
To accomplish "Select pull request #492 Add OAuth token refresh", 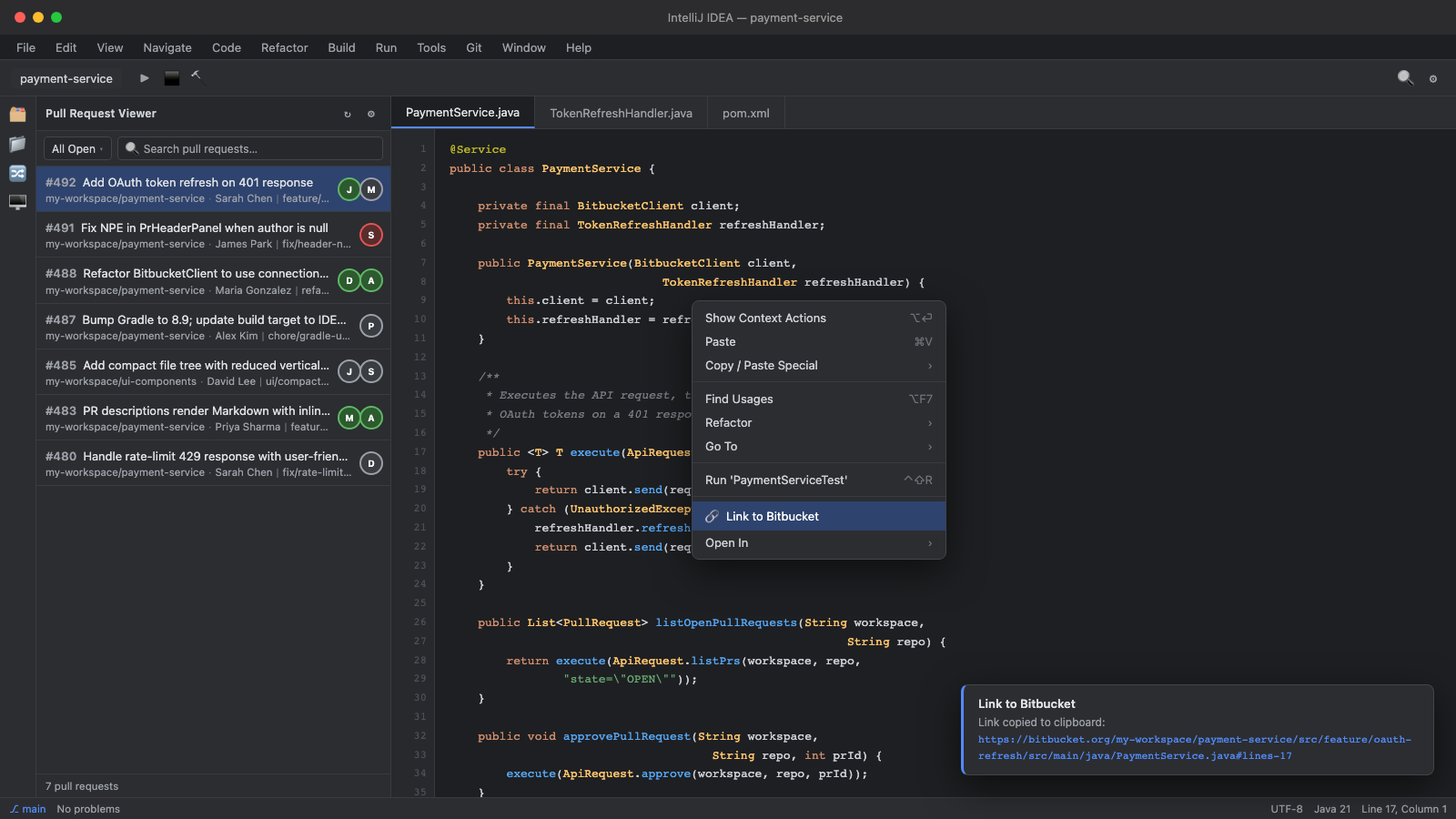I will click(x=213, y=189).
